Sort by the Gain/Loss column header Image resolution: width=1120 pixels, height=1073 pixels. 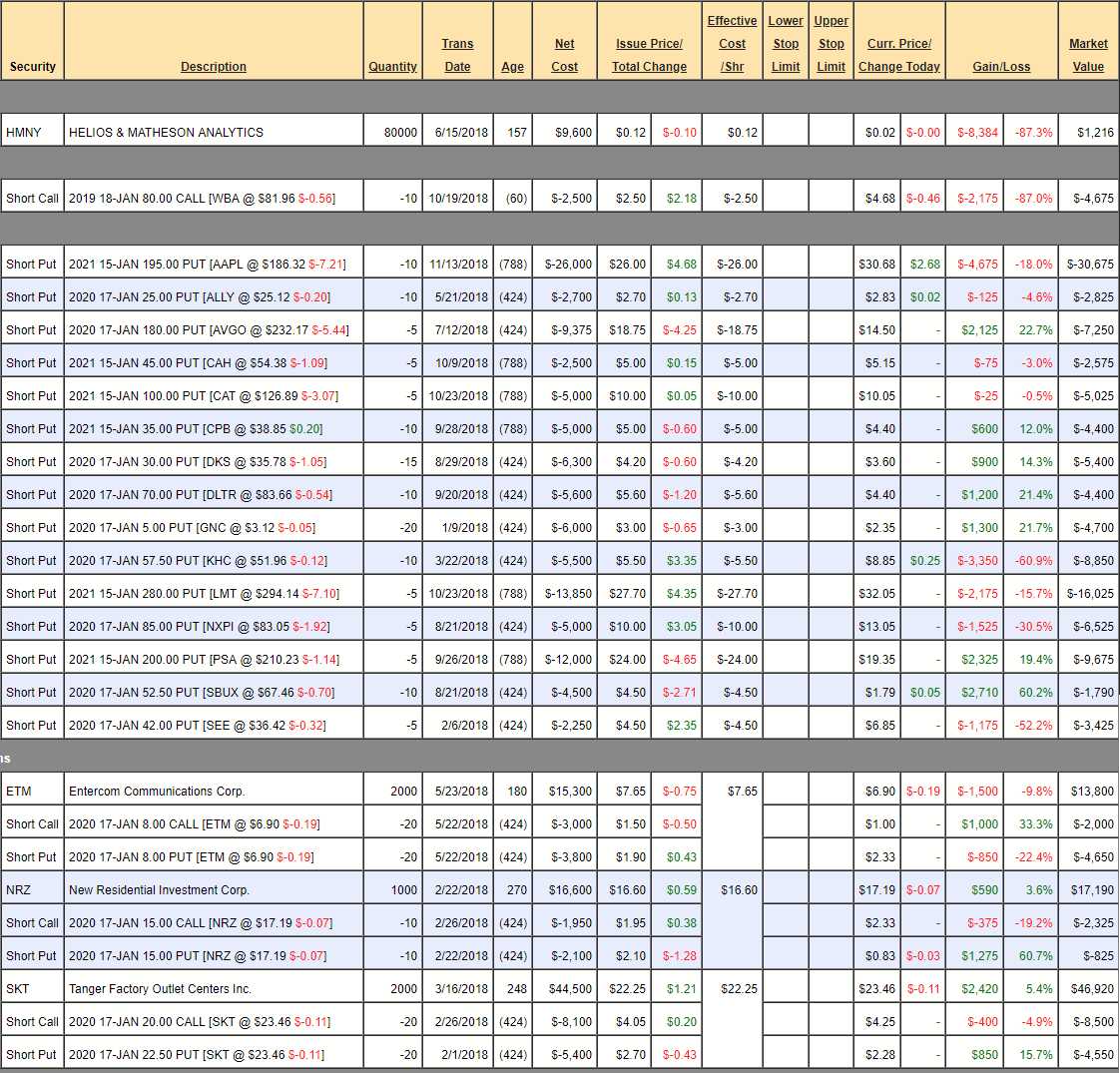[1000, 67]
